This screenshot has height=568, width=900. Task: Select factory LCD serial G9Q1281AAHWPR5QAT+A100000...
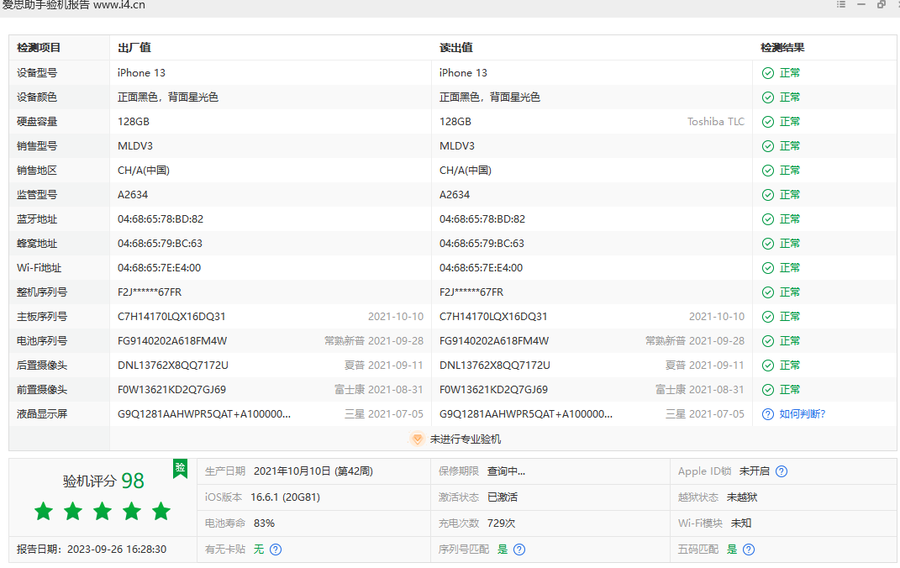tap(204, 414)
